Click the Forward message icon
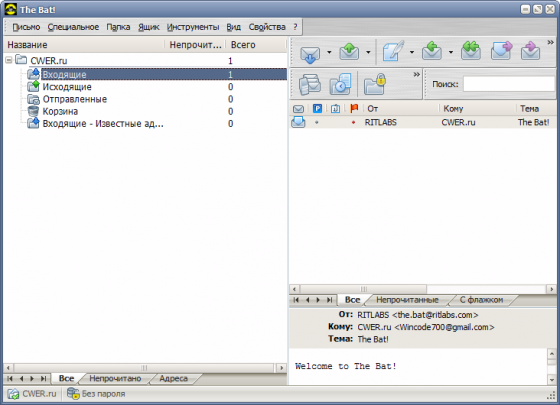This screenshot has width=560, height=405. [501, 52]
